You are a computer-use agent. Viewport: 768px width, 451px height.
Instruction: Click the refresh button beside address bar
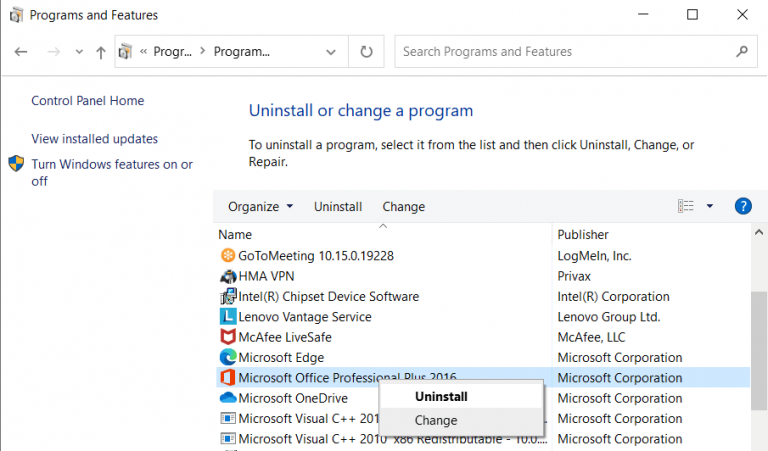pyautogui.click(x=366, y=52)
